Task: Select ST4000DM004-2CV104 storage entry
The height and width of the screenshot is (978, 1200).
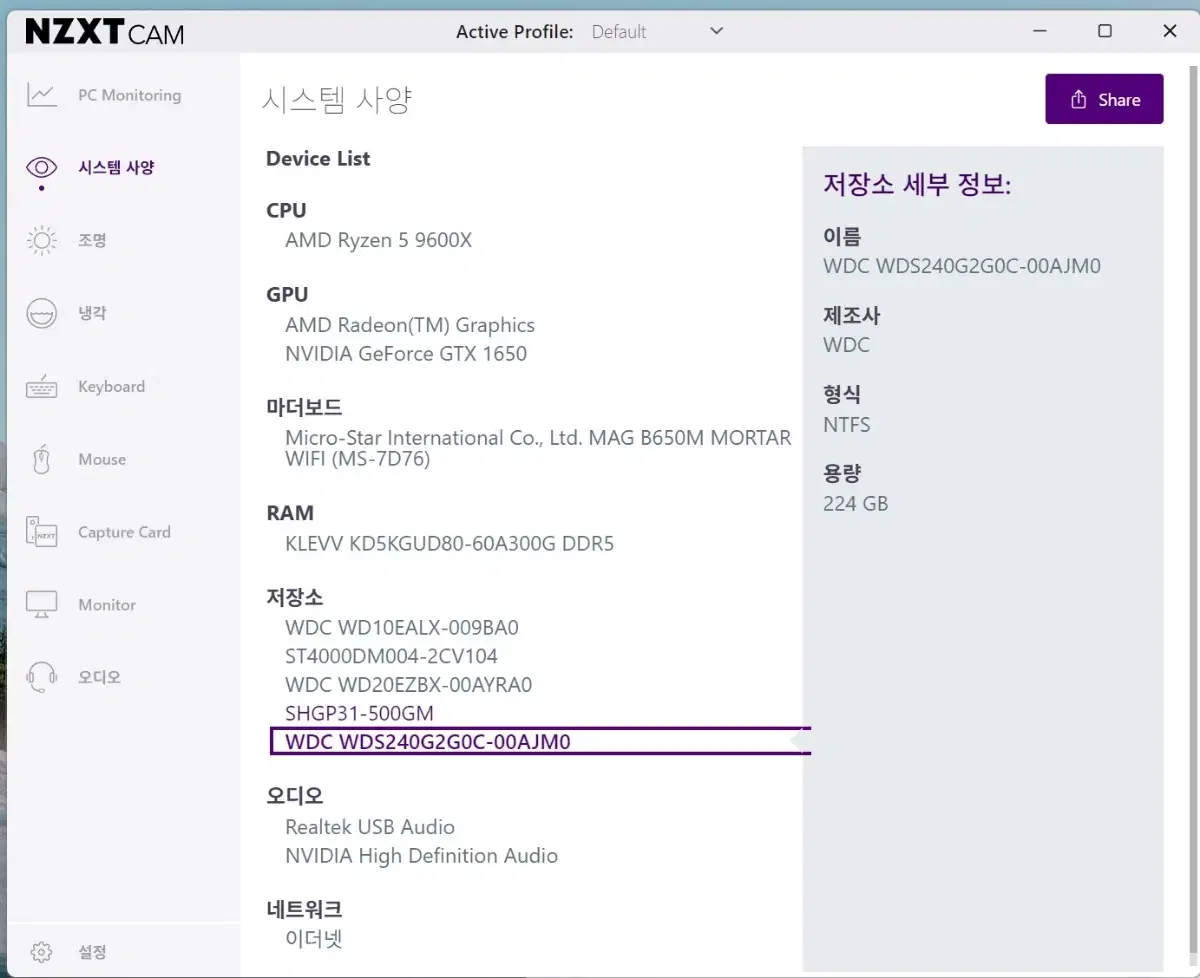Action: pos(391,656)
